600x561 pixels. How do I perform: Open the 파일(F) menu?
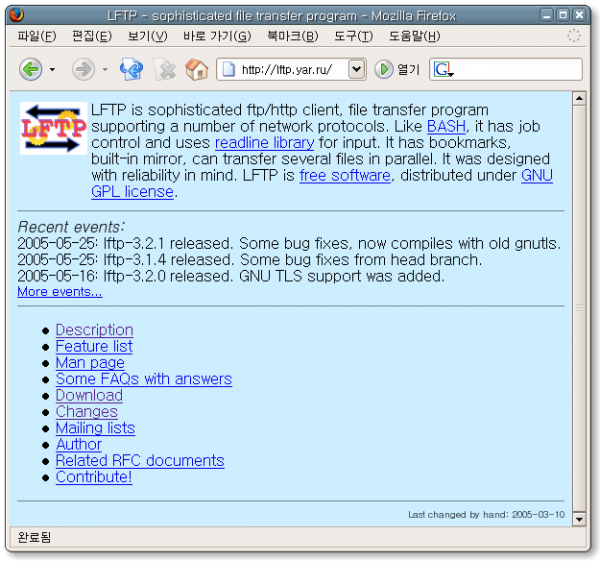coord(37,36)
